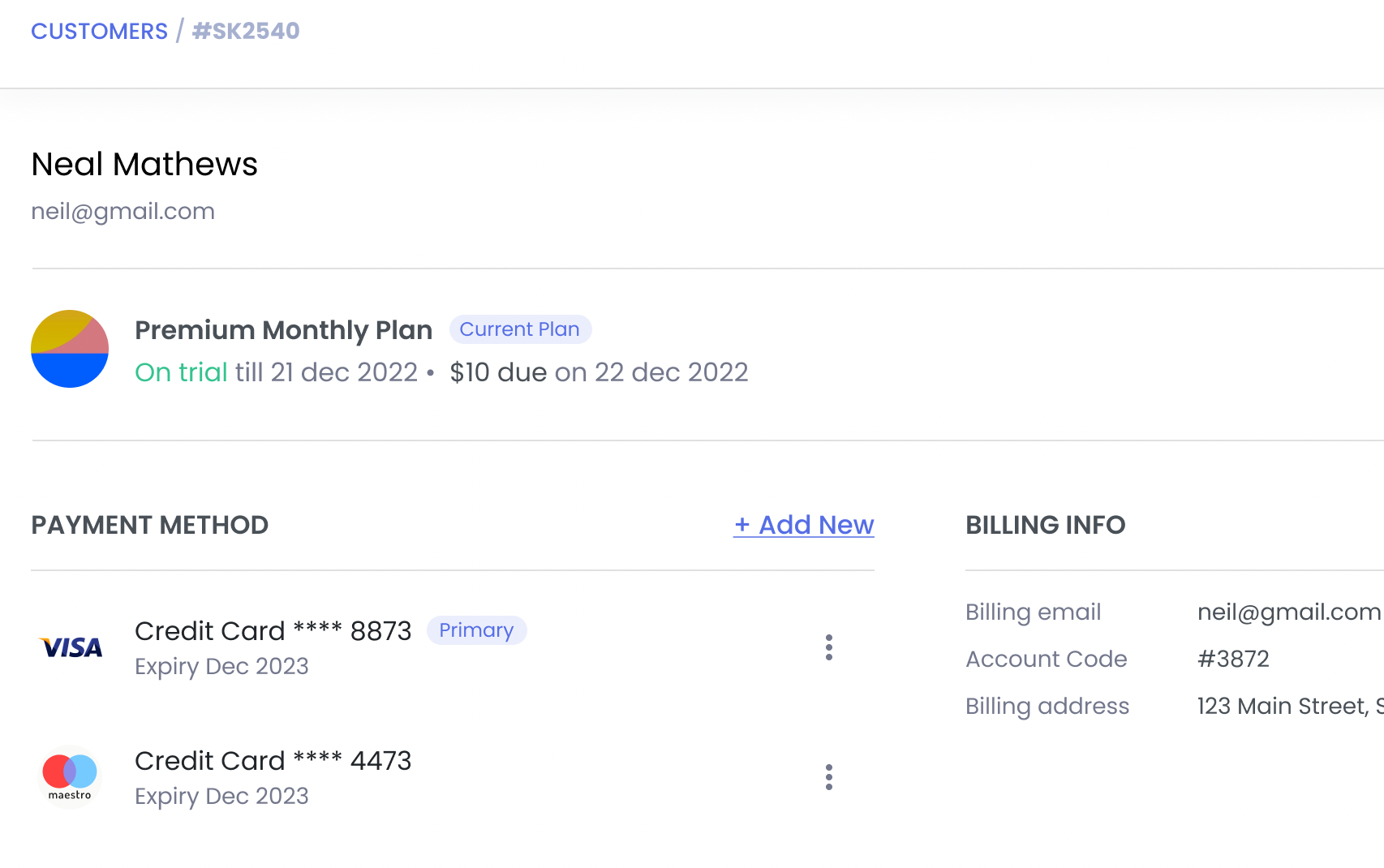Image resolution: width=1384 pixels, height=868 pixels.
Task: Select Credit Card **** 8873 entry
Action: pyautogui.click(x=273, y=631)
